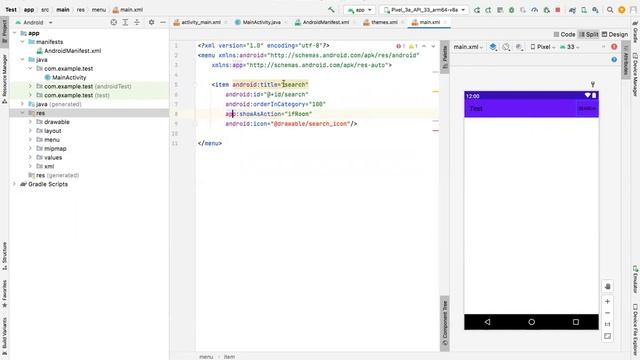Click the orange account avatar icon
This screenshot has width=640, height=360.
click(622, 10)
